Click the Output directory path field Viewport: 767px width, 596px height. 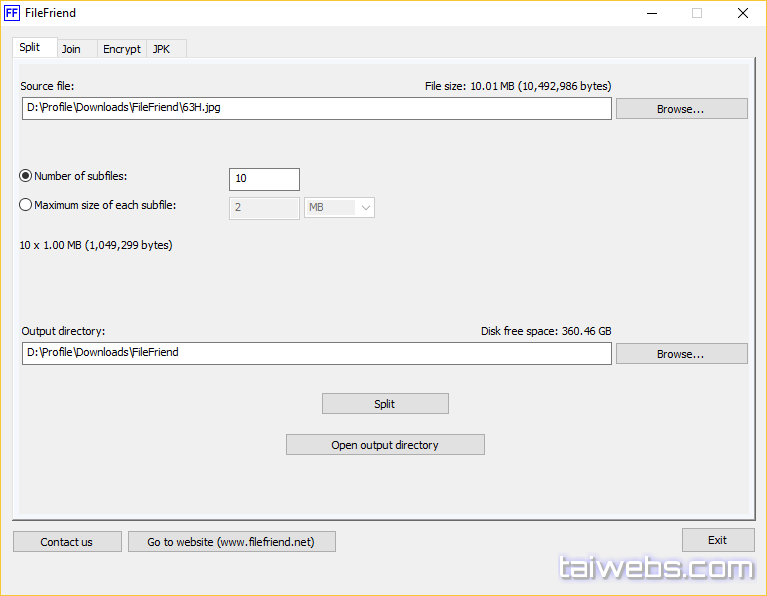tap(316, 353)
